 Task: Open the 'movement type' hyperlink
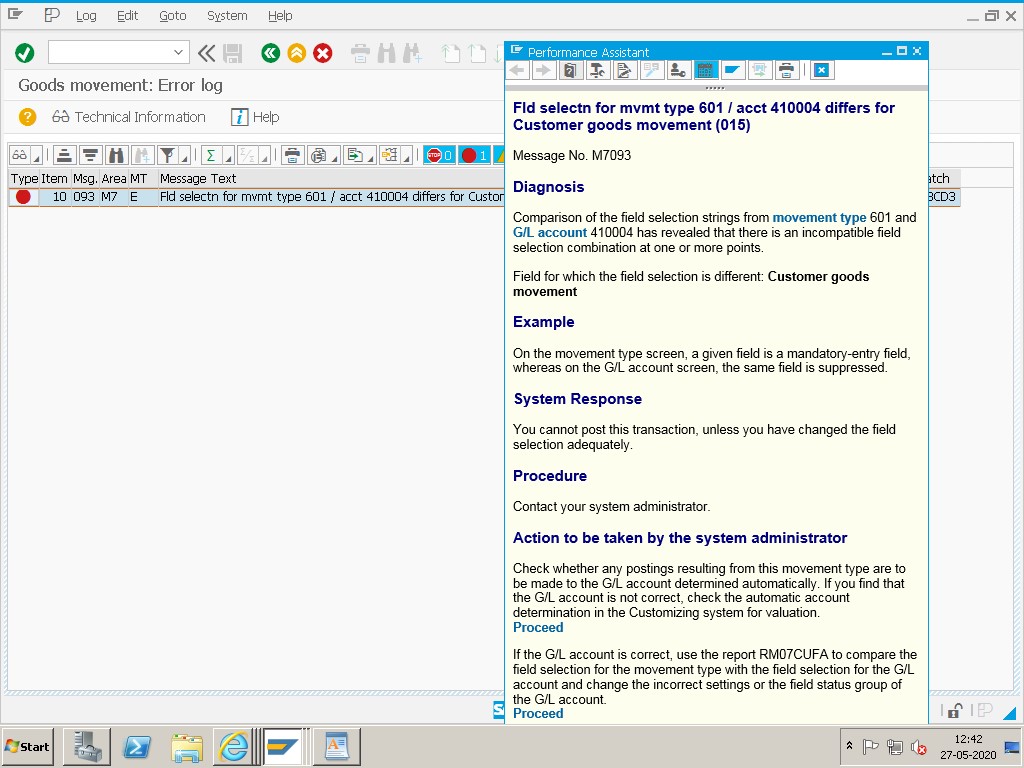click(819, 217)
